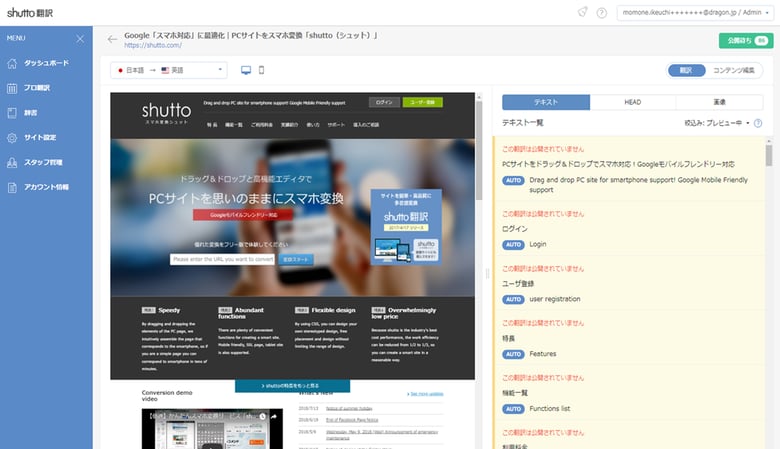The image size is (780, 449).
Task: Click the AUTO badge next to Functions list
Action: pyautogui.click(x=513, y=409)
